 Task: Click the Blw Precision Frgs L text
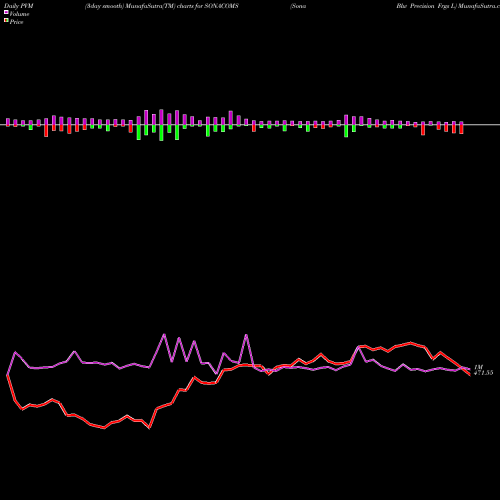[426, 6]
